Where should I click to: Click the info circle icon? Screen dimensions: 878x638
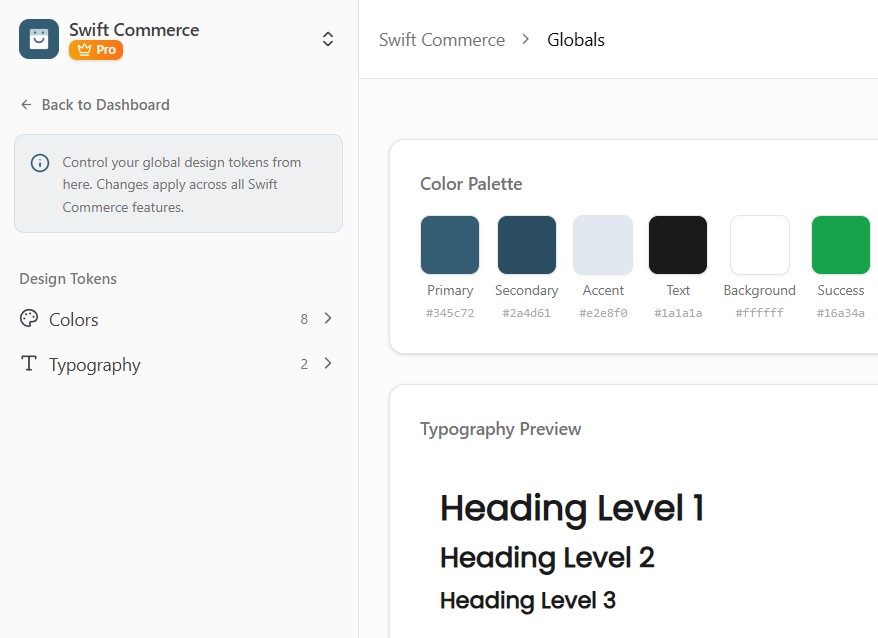(x=40, y=163)
